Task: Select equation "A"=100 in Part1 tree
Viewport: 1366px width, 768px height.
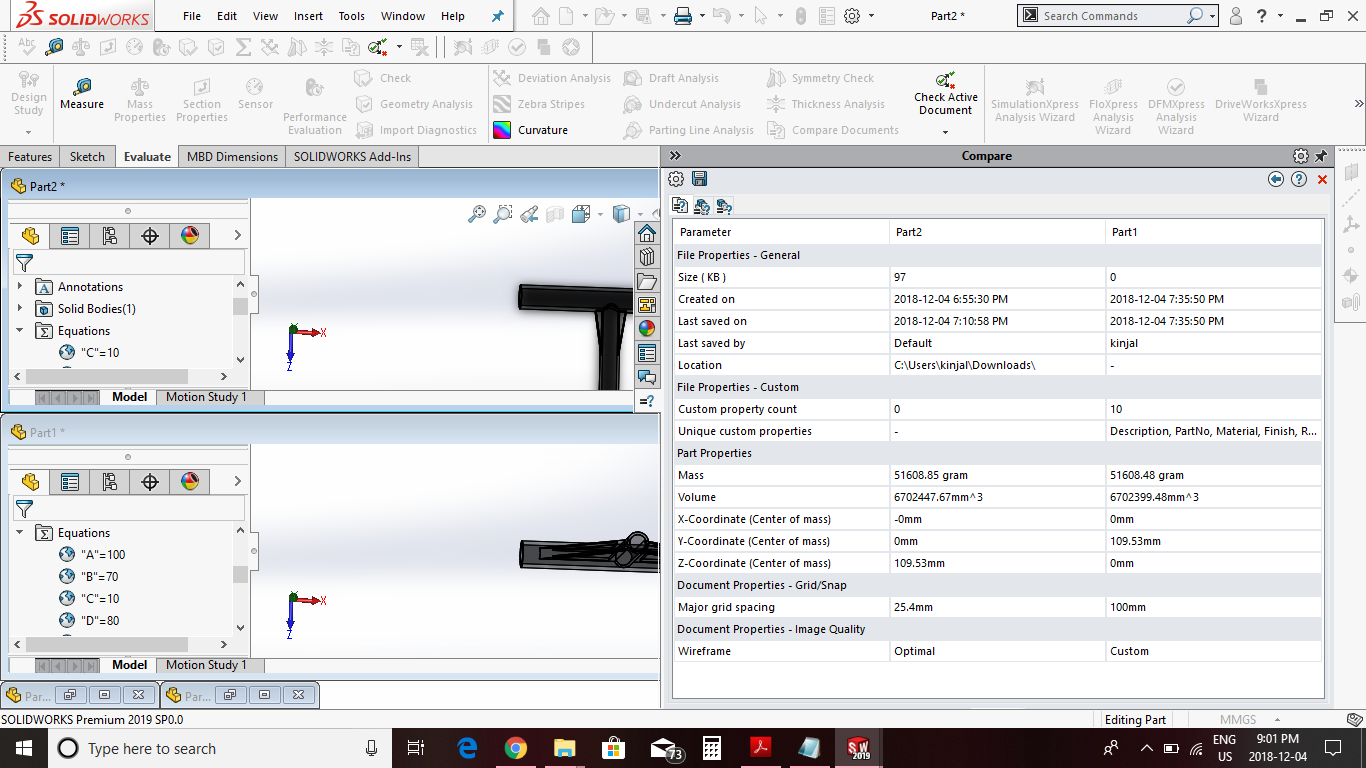Action: pyautogui.click(x=103, y=555)
